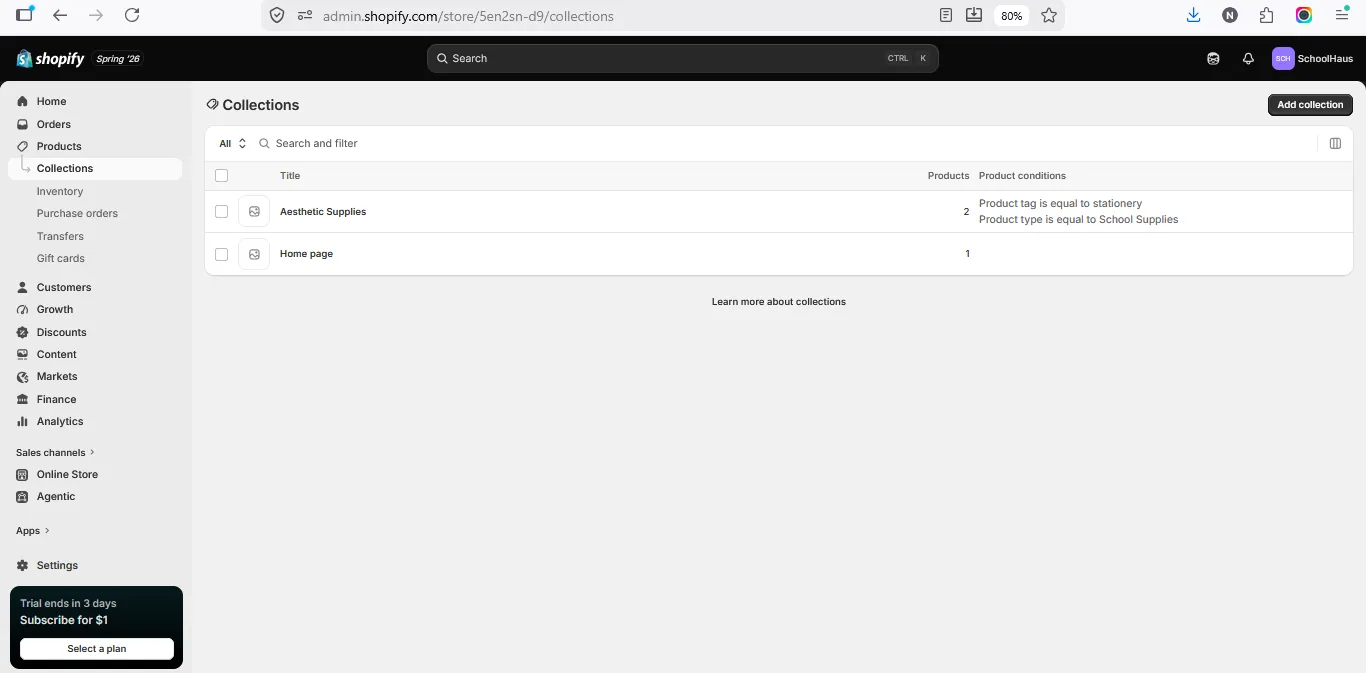Open Gift cards page

pos(61,258)
